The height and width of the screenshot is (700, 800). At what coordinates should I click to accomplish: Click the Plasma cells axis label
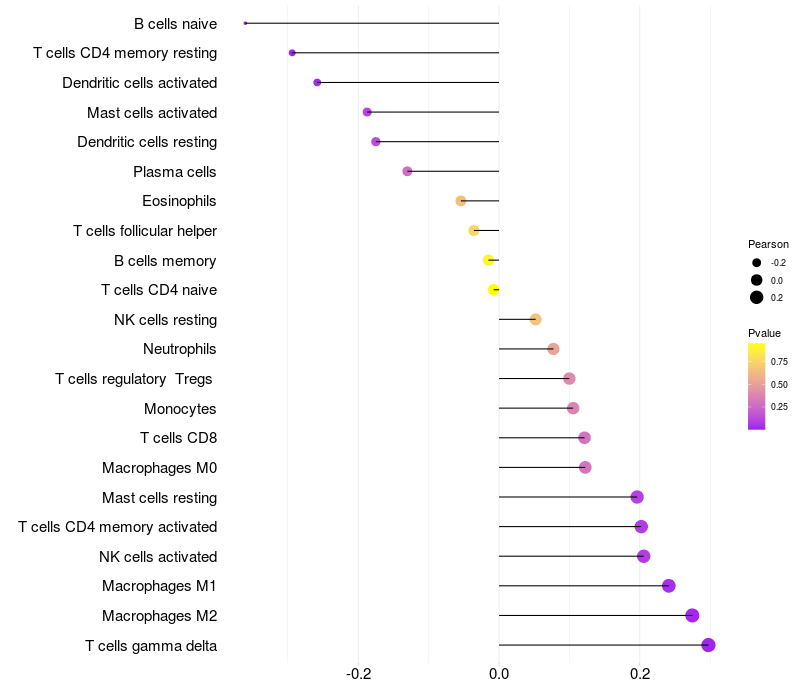pos(175,172)
